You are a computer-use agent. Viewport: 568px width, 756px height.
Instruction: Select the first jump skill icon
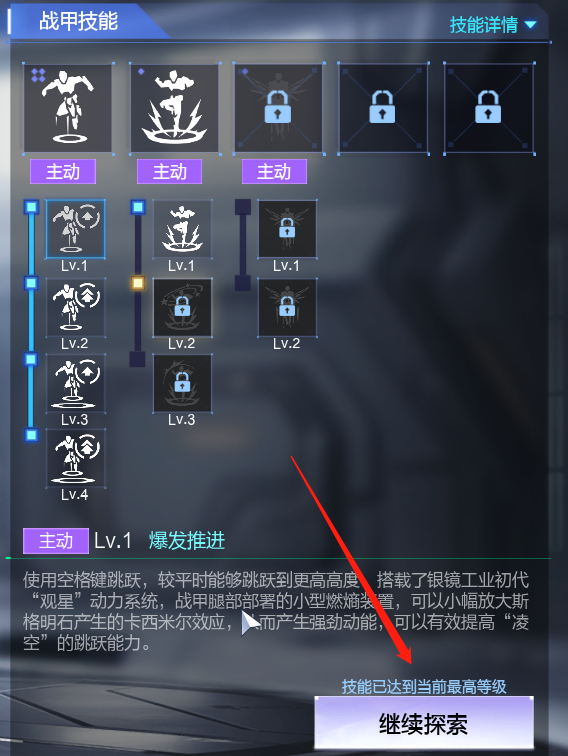(x=68, y=108)
